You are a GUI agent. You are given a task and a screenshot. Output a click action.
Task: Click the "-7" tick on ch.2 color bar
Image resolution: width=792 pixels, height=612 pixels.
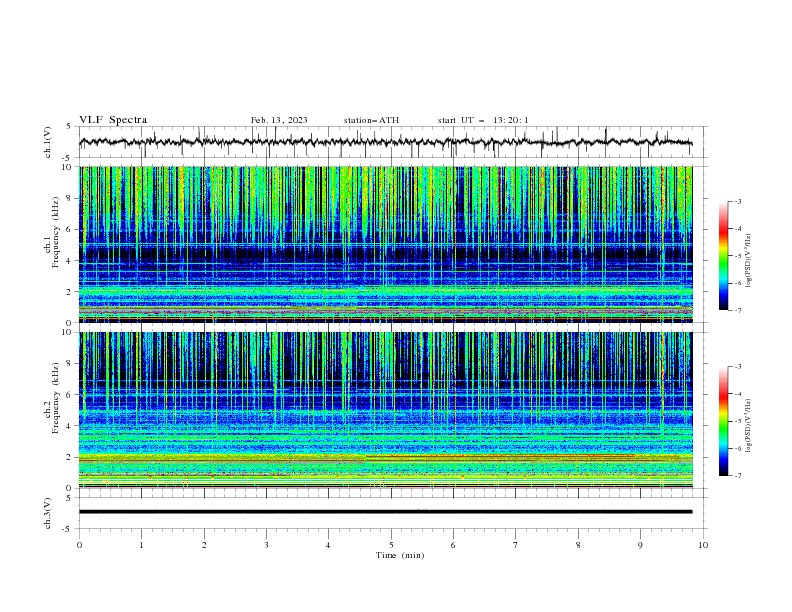737,475
